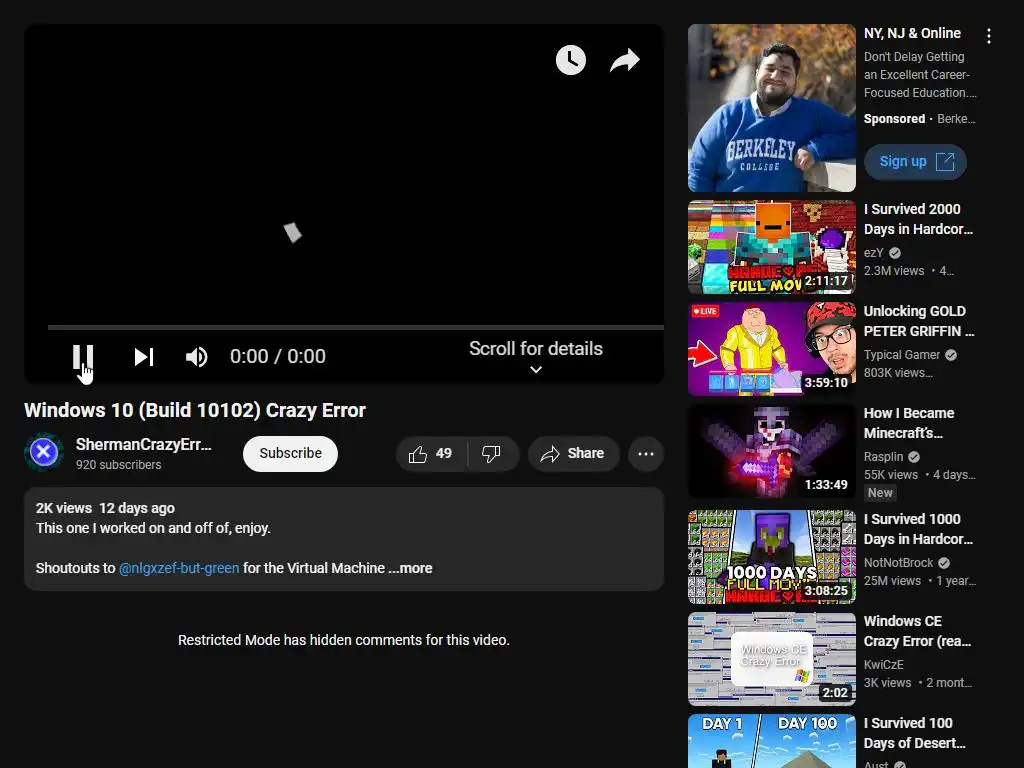Click the 0:00 / 0:00 time display
The width and height of the screenshot is (1024, 768).
[278, 357]
